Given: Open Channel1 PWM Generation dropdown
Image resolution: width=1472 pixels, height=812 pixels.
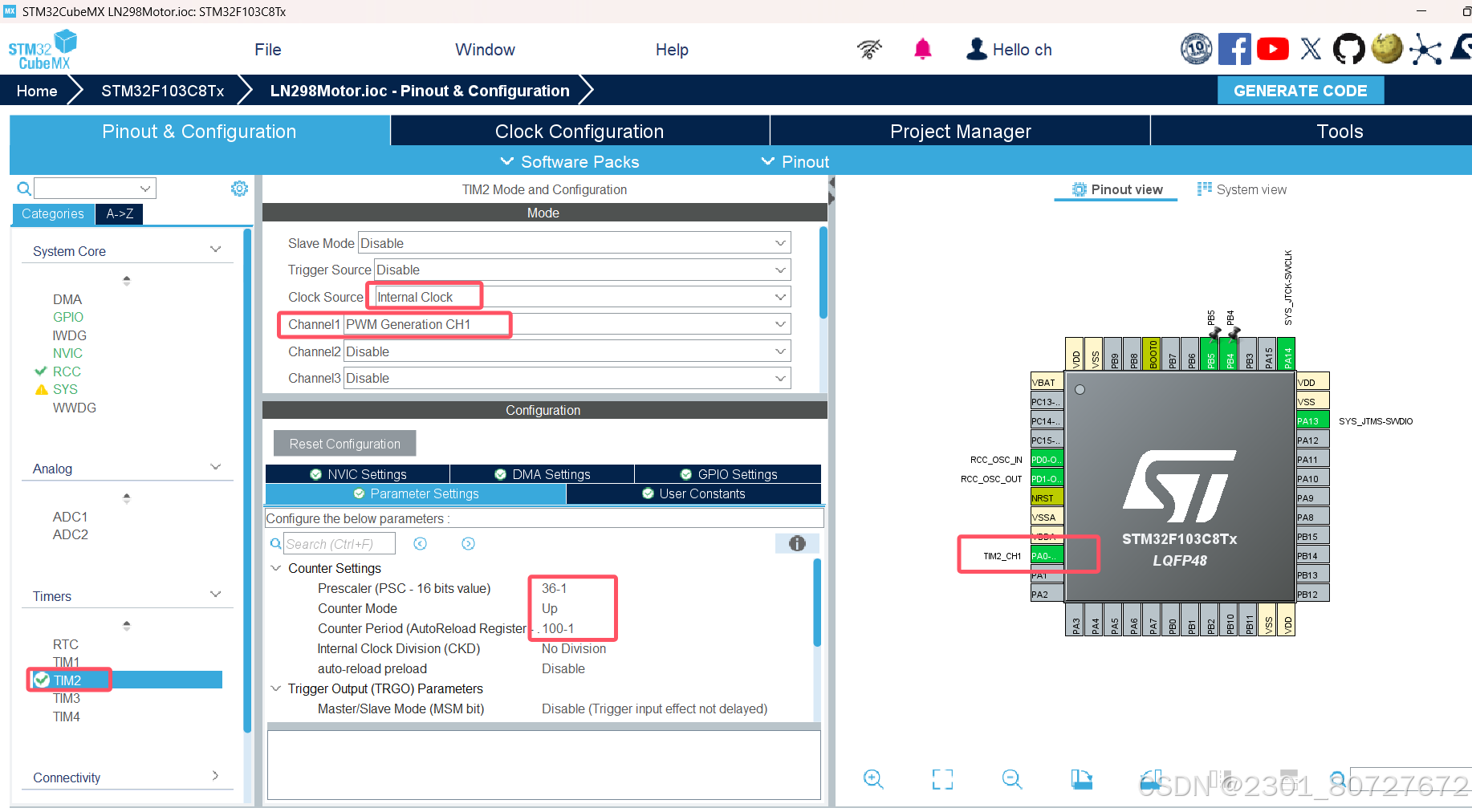Looking at the screenshot, I should pyautogui.click(x=567, y=324).
